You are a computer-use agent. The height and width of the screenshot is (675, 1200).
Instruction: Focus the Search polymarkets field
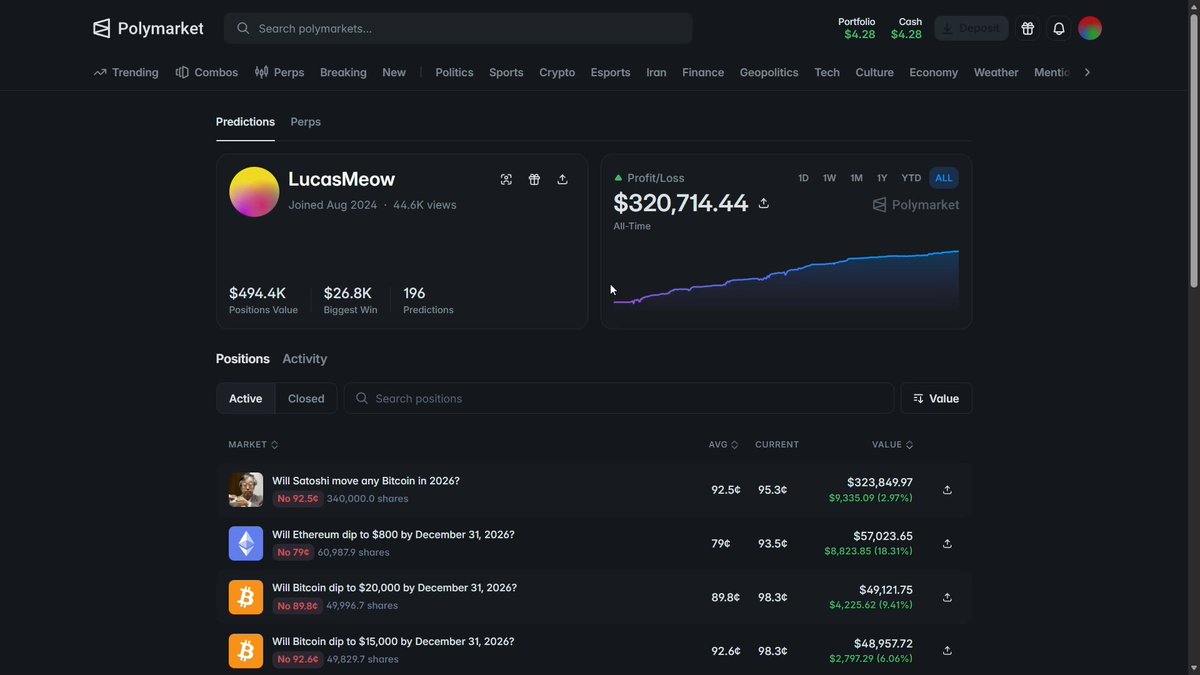point(458,28)
